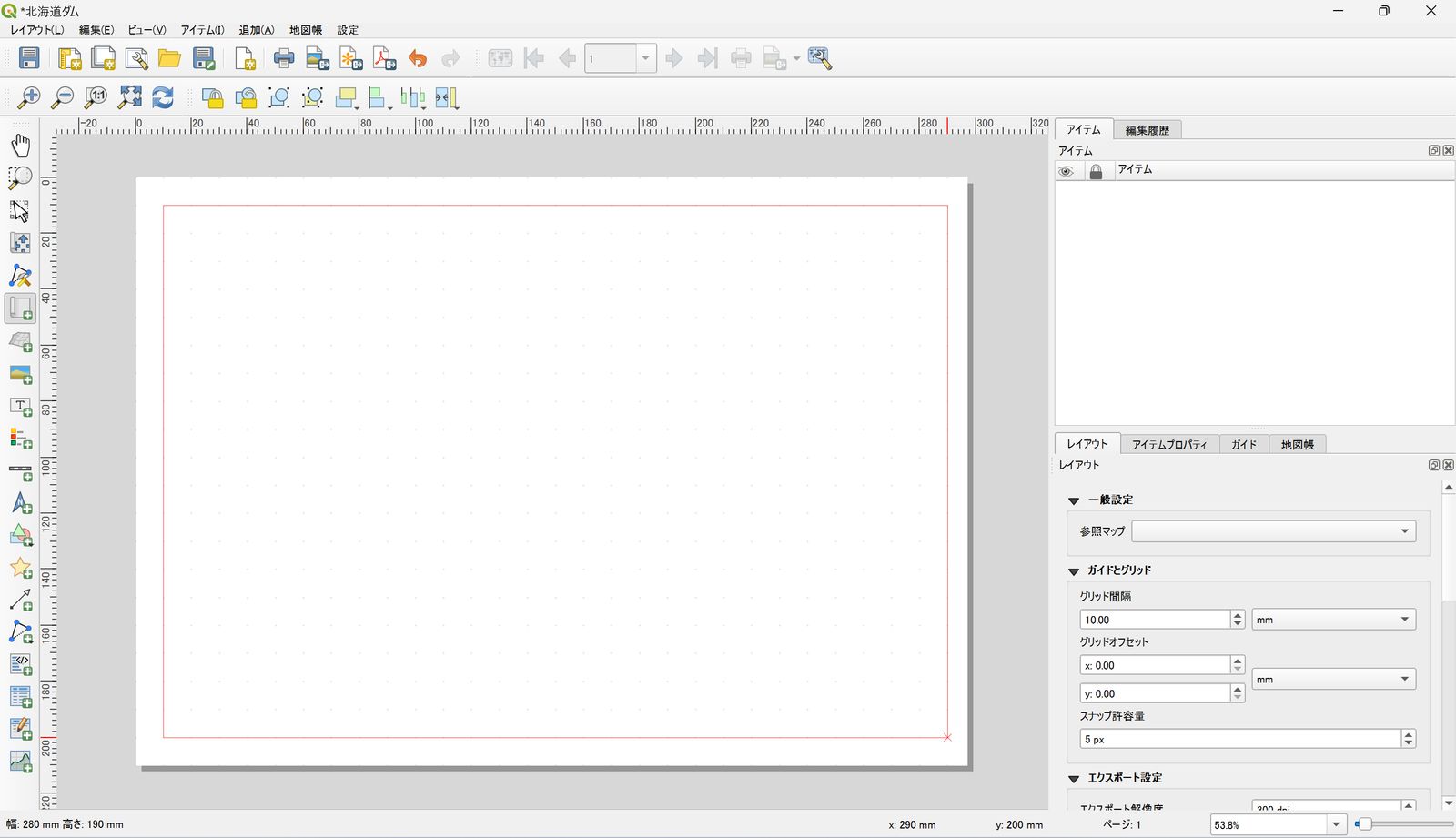
Task: Click the refresh view icon
Action: pos(163,97)
